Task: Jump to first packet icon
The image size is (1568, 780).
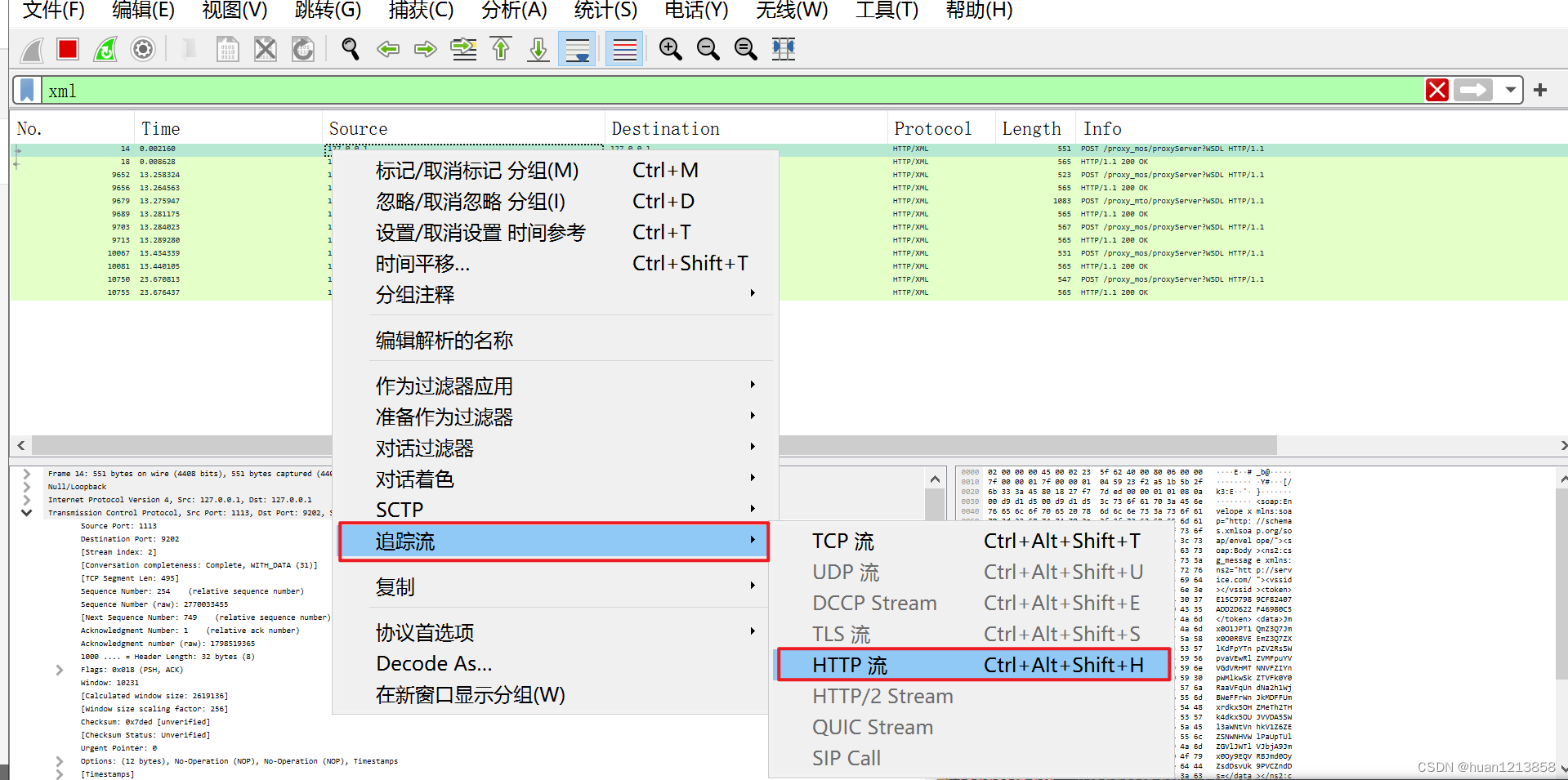Action: tap(501, 49)
